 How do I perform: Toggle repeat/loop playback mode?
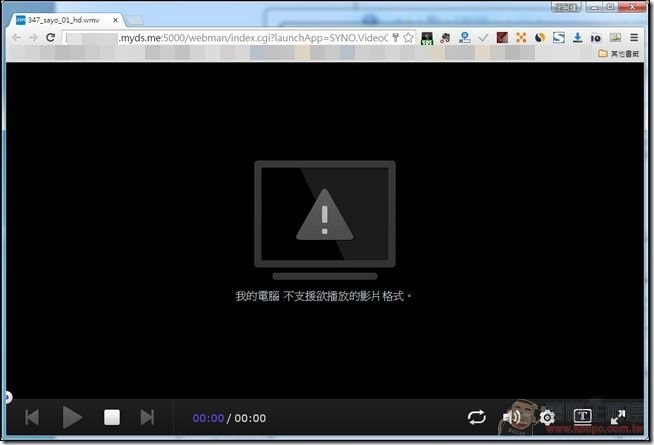click(476, 417)
